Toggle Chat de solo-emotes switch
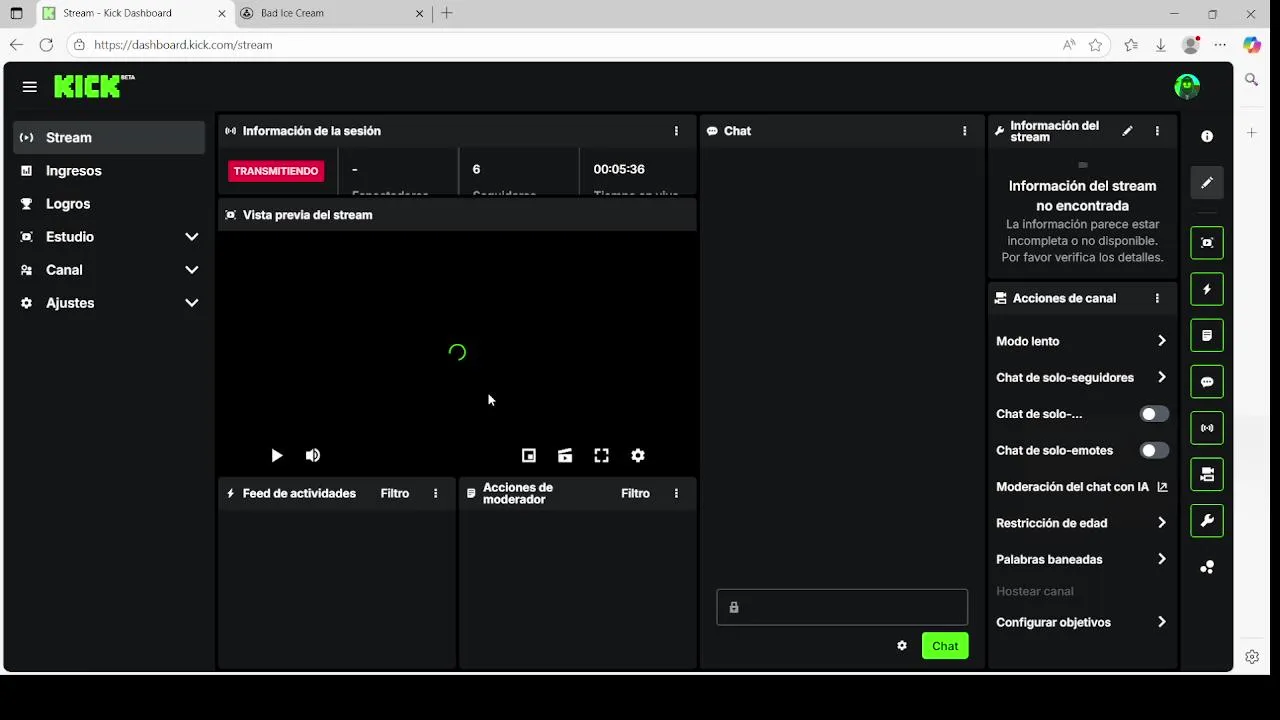The height and width of the screenshot is (720, 1280). click(1154, 451)
